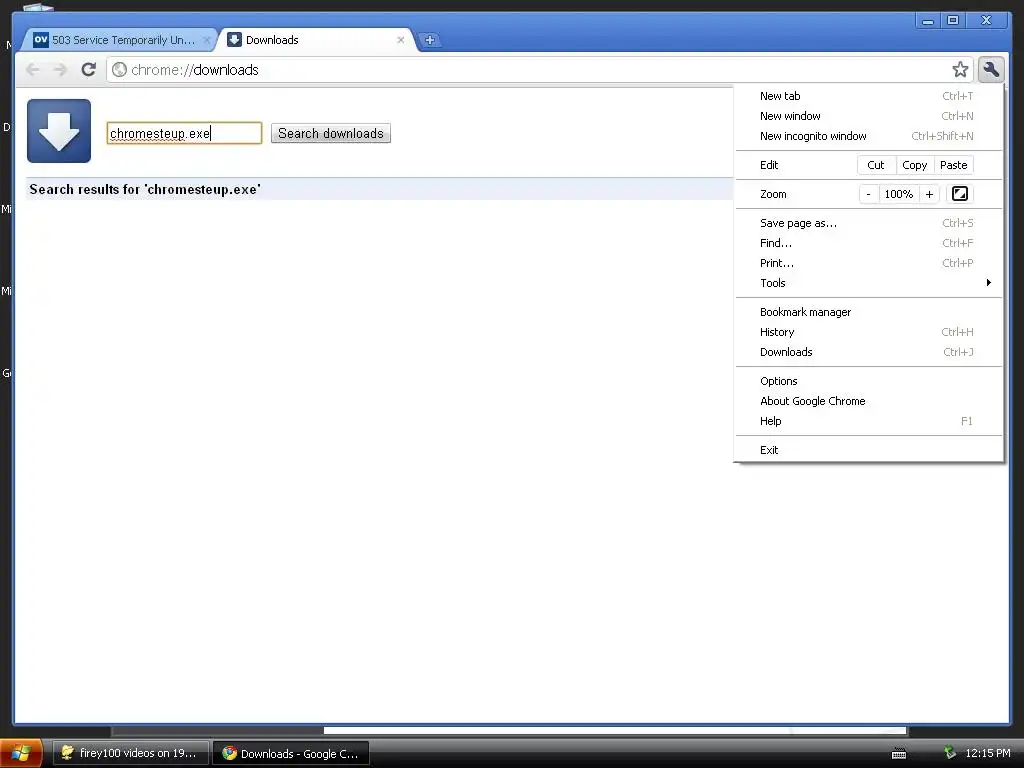Click the 100% zoom level value

pyautogui.click(x=899, y=194)
